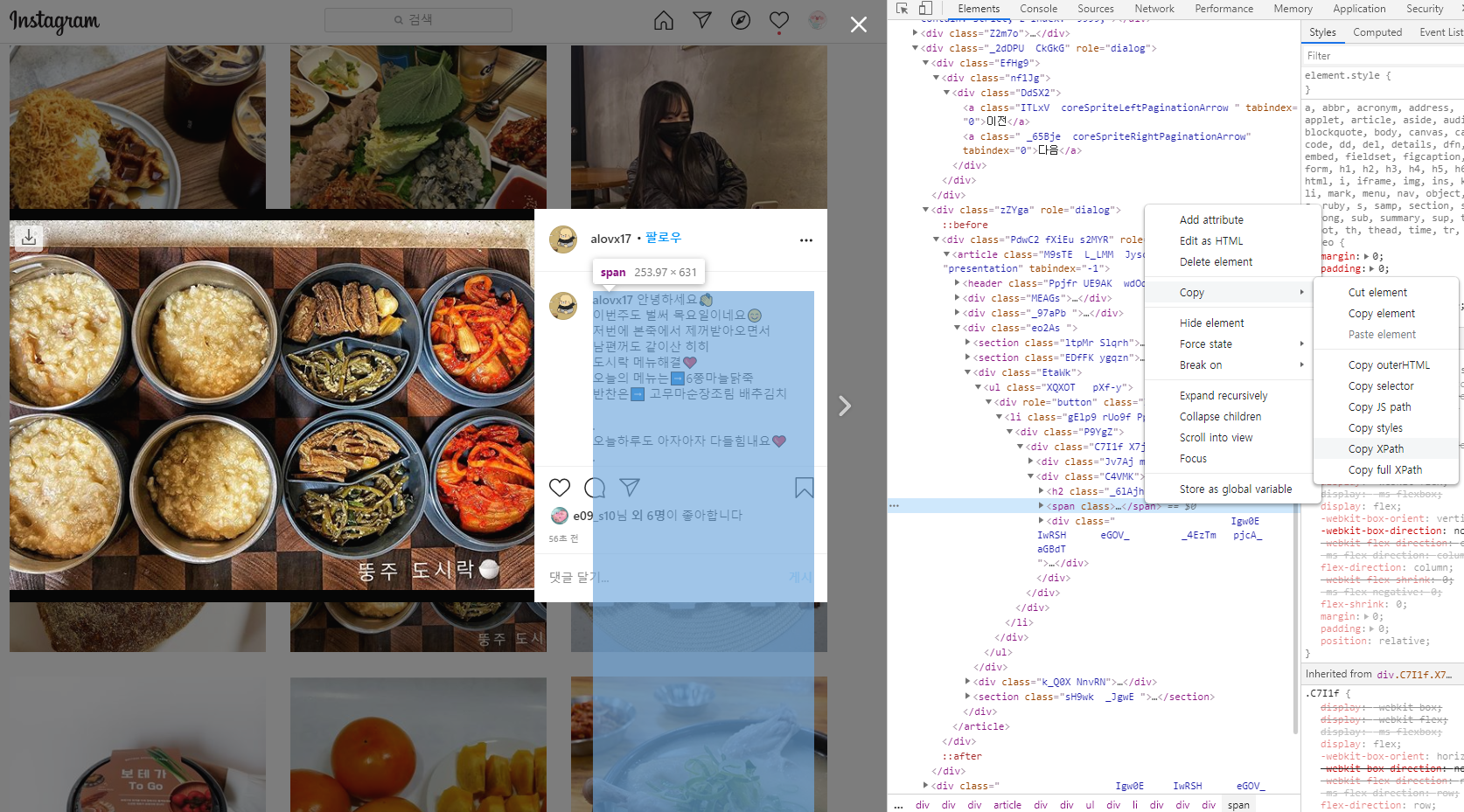1464x812 pixels.
Task: Open the Instagram home icon
Action: [664, 20]
